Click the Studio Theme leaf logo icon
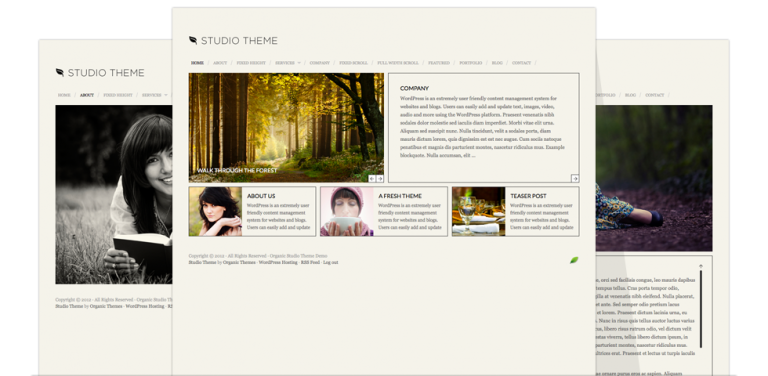Viewport: 768px width, 376px height. click(193, 40)
